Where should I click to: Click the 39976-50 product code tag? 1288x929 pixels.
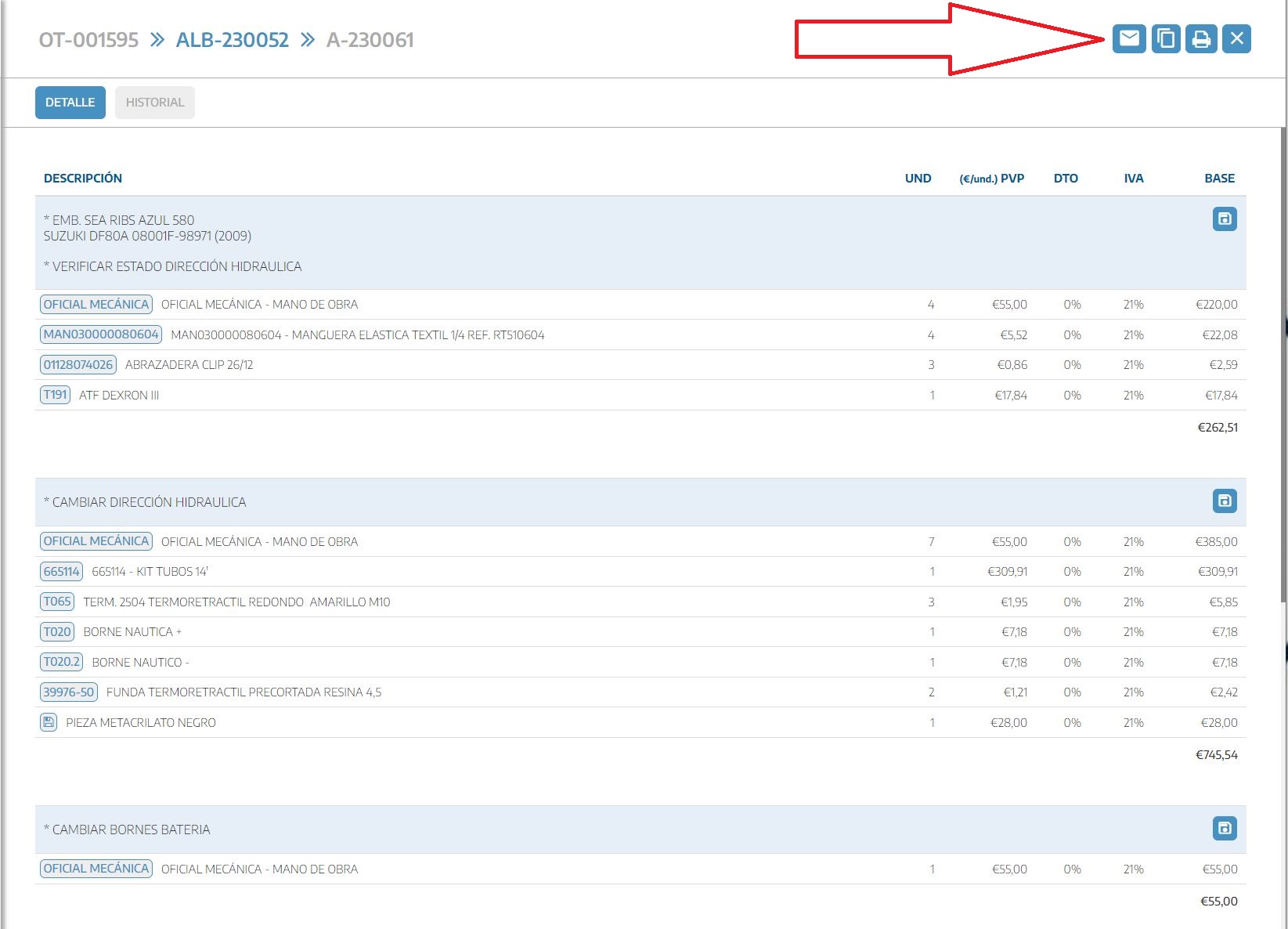(x=69, y=692)
